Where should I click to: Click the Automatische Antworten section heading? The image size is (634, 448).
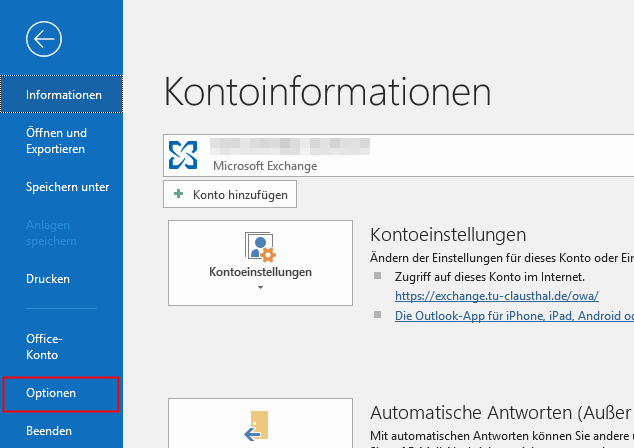pos(500,412)
